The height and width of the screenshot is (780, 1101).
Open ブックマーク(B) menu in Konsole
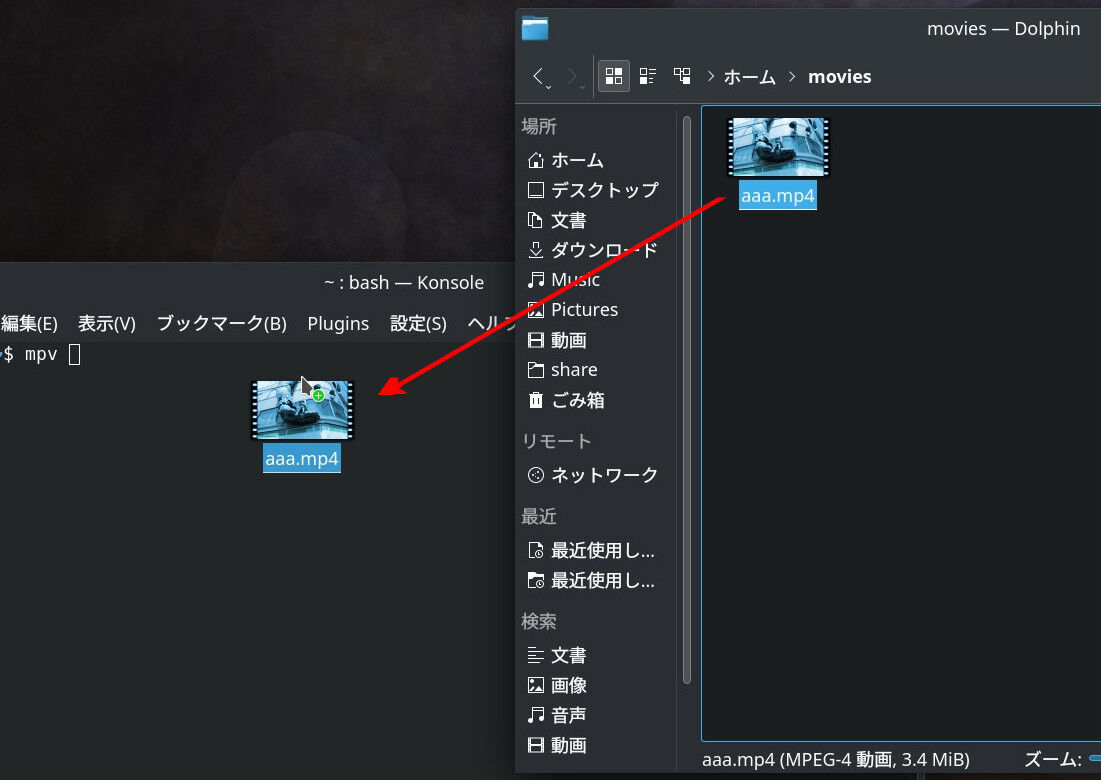click(221, 324)
